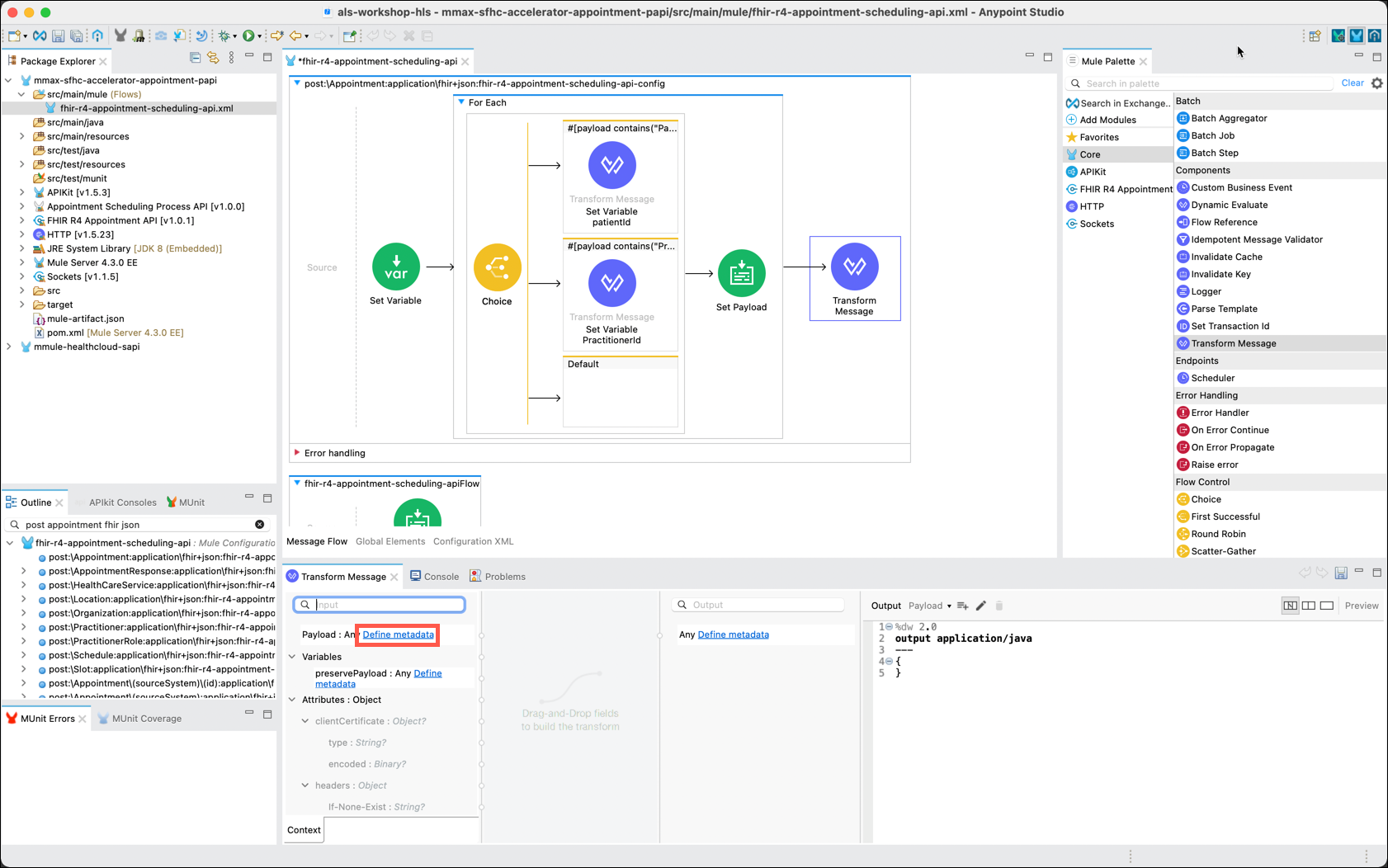Viewport: 1388px width, 868px height.
Task: Open Favorites in the Mule Palette
Action: click(1092, 137)
